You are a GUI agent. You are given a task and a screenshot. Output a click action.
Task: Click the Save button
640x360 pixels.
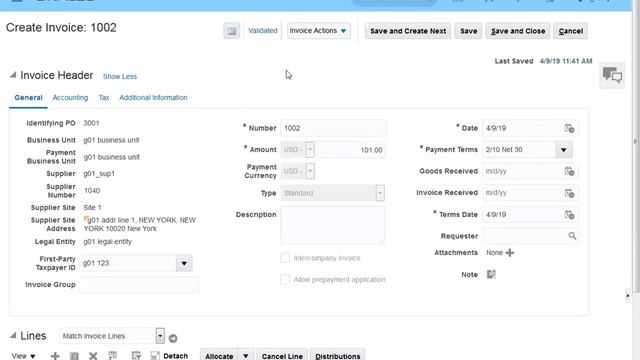[469, 31]
